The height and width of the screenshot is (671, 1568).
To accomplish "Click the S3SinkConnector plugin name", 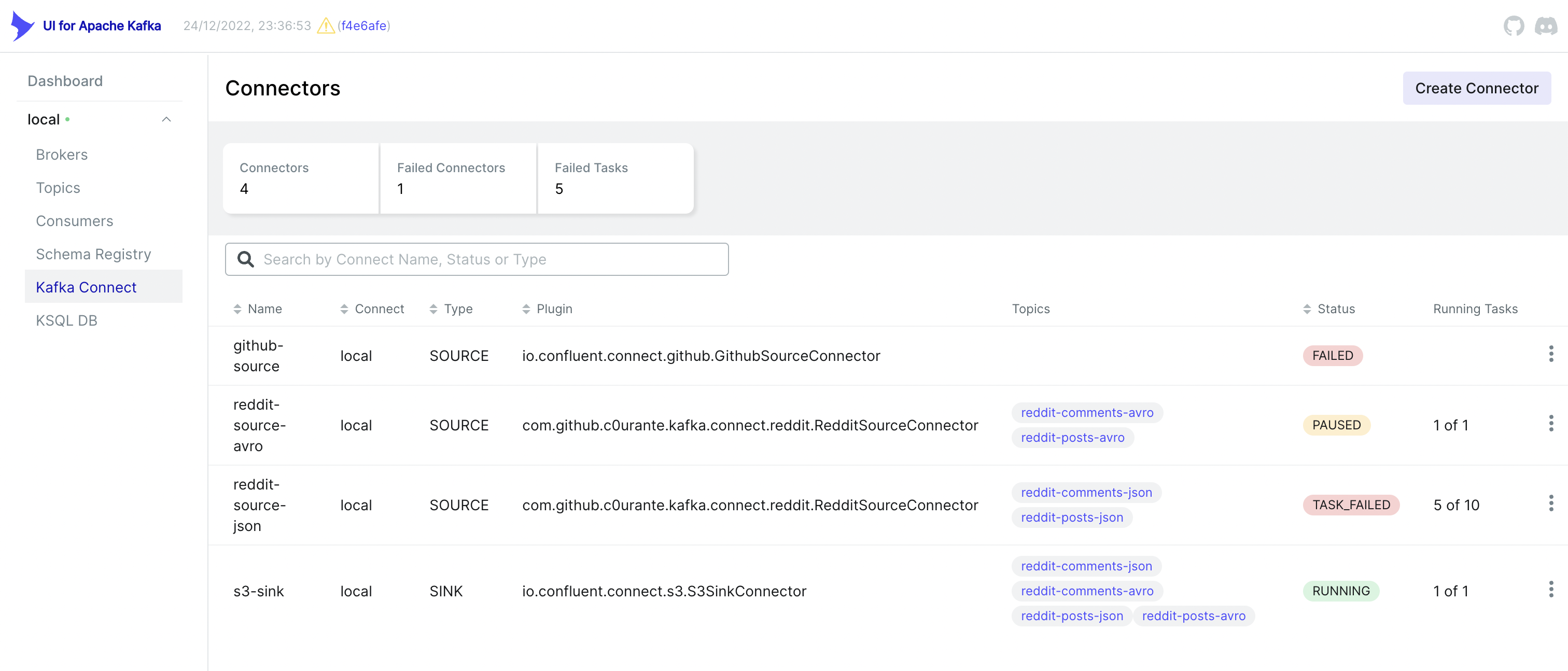I will [664, 591].
